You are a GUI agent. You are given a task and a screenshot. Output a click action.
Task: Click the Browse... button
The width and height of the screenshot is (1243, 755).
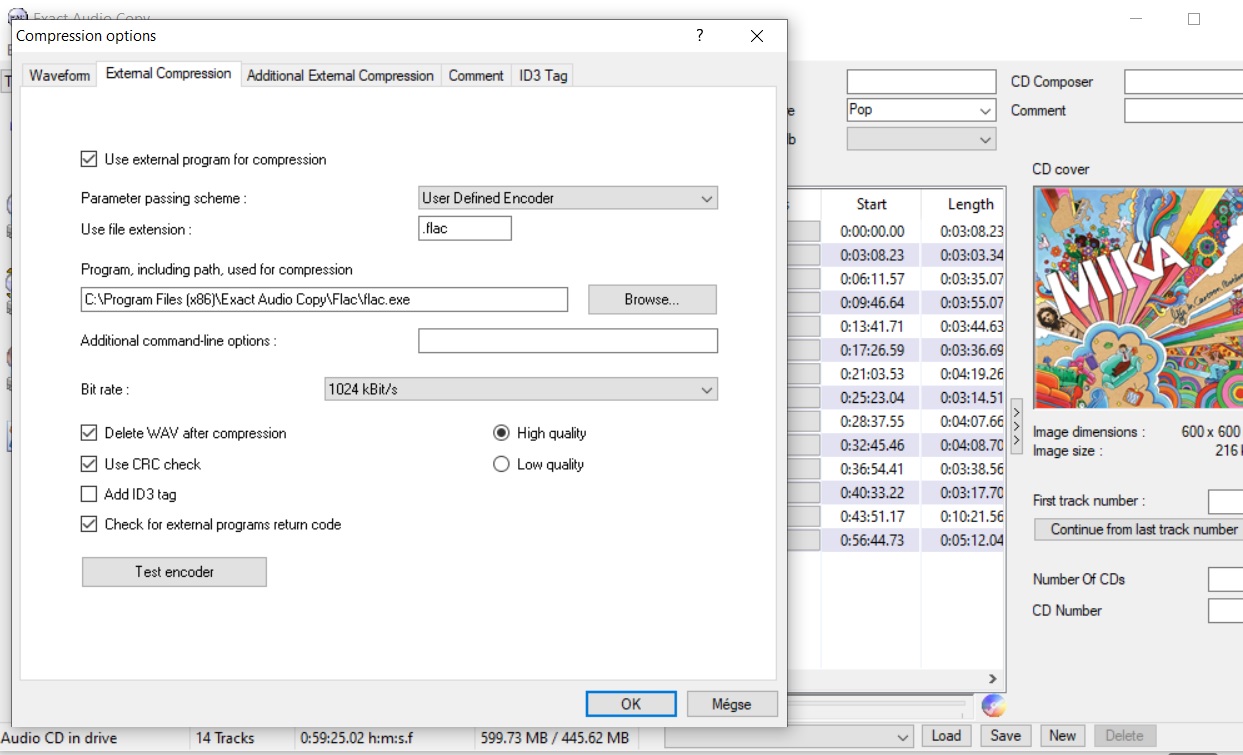[652, 299]
